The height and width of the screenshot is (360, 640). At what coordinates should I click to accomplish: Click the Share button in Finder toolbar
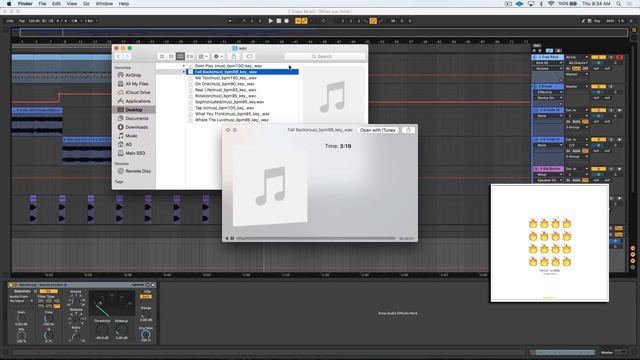[x=234, y=56]
